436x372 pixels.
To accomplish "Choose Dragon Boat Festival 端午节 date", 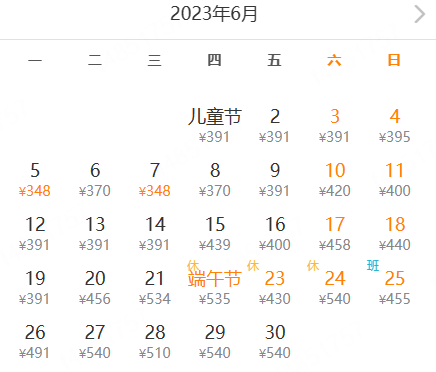I will [215, 288].
